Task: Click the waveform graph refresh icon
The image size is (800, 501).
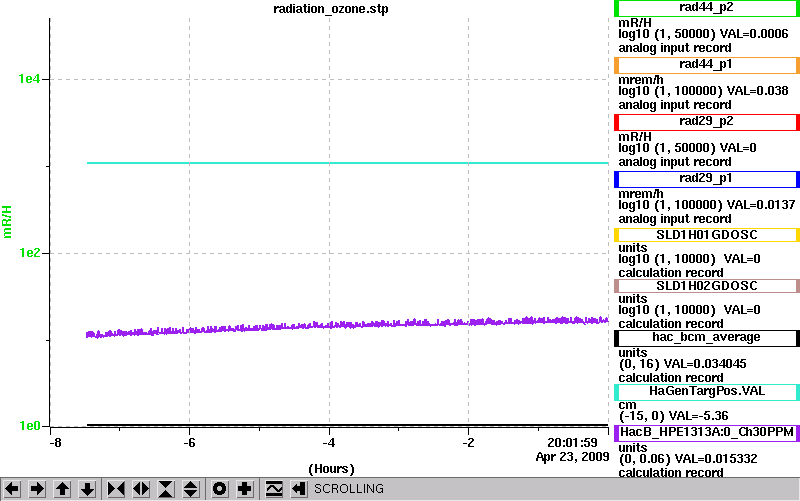Action: click(x=274, y=489)
